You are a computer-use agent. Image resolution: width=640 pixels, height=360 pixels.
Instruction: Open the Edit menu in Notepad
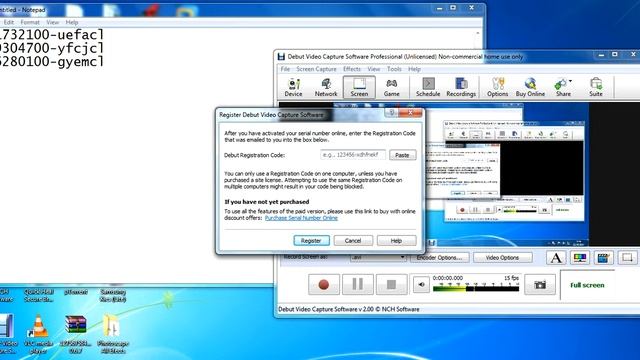(x=9, y=22)
